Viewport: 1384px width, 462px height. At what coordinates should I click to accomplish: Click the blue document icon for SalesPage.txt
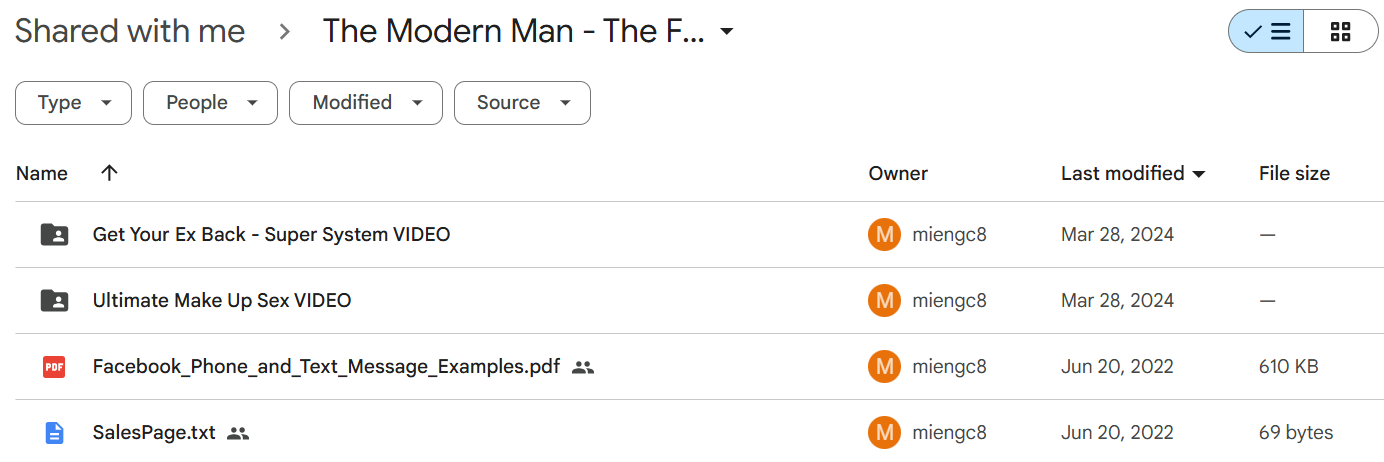pos(54,433)
